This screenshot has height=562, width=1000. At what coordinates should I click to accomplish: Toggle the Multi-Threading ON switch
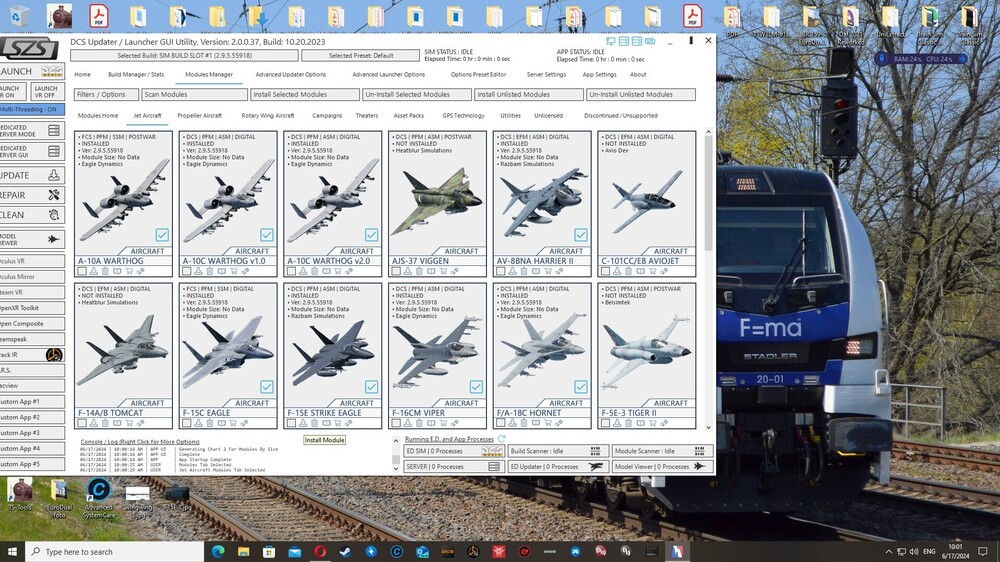[x=32, y=109]
